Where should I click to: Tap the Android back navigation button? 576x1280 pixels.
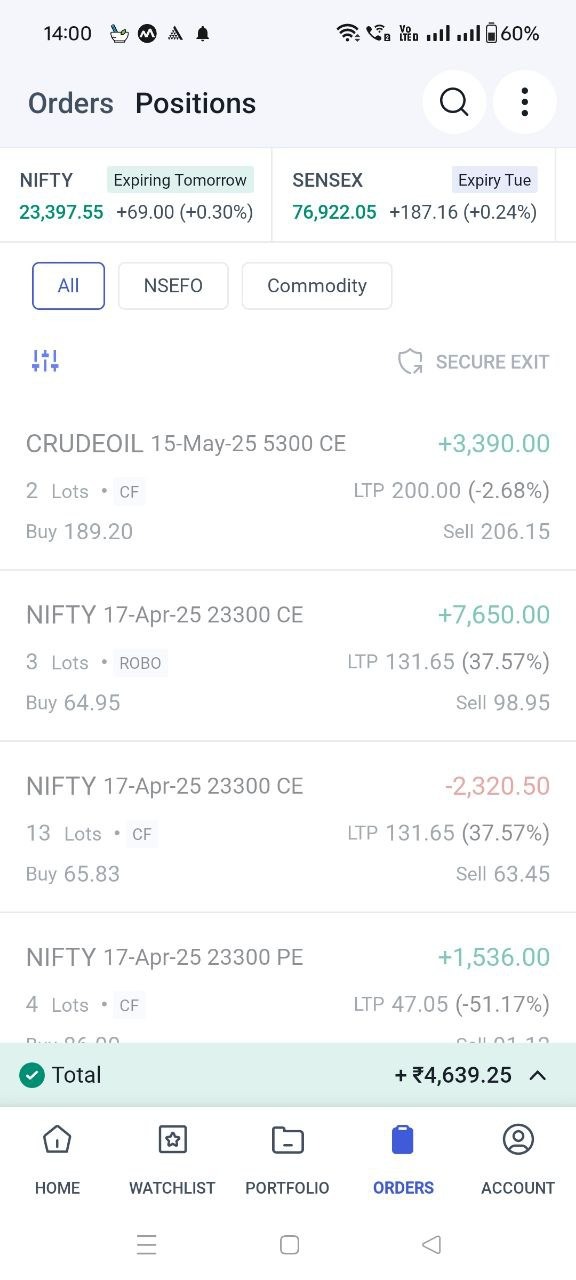click(x=431, y=1244)
